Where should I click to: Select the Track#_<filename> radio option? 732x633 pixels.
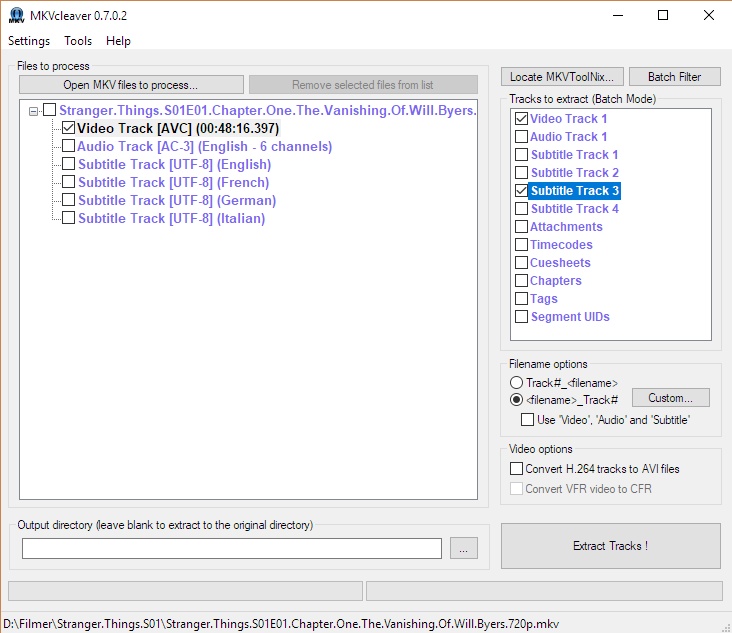pyautogui.click(x=516, y=383)
